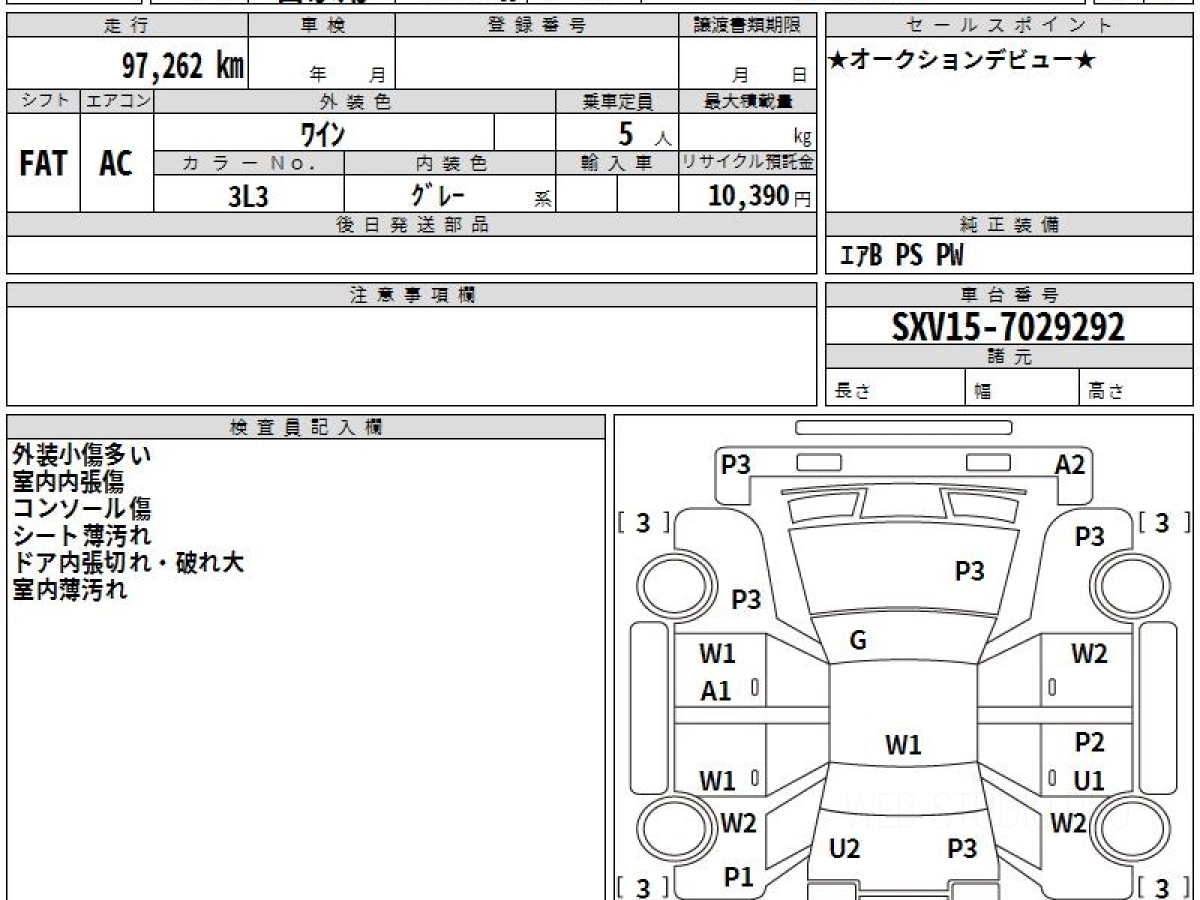The image size is (1200, 900).
Task: Click the inspector note 外装小傷多い
Action: (x=82, y=455)
